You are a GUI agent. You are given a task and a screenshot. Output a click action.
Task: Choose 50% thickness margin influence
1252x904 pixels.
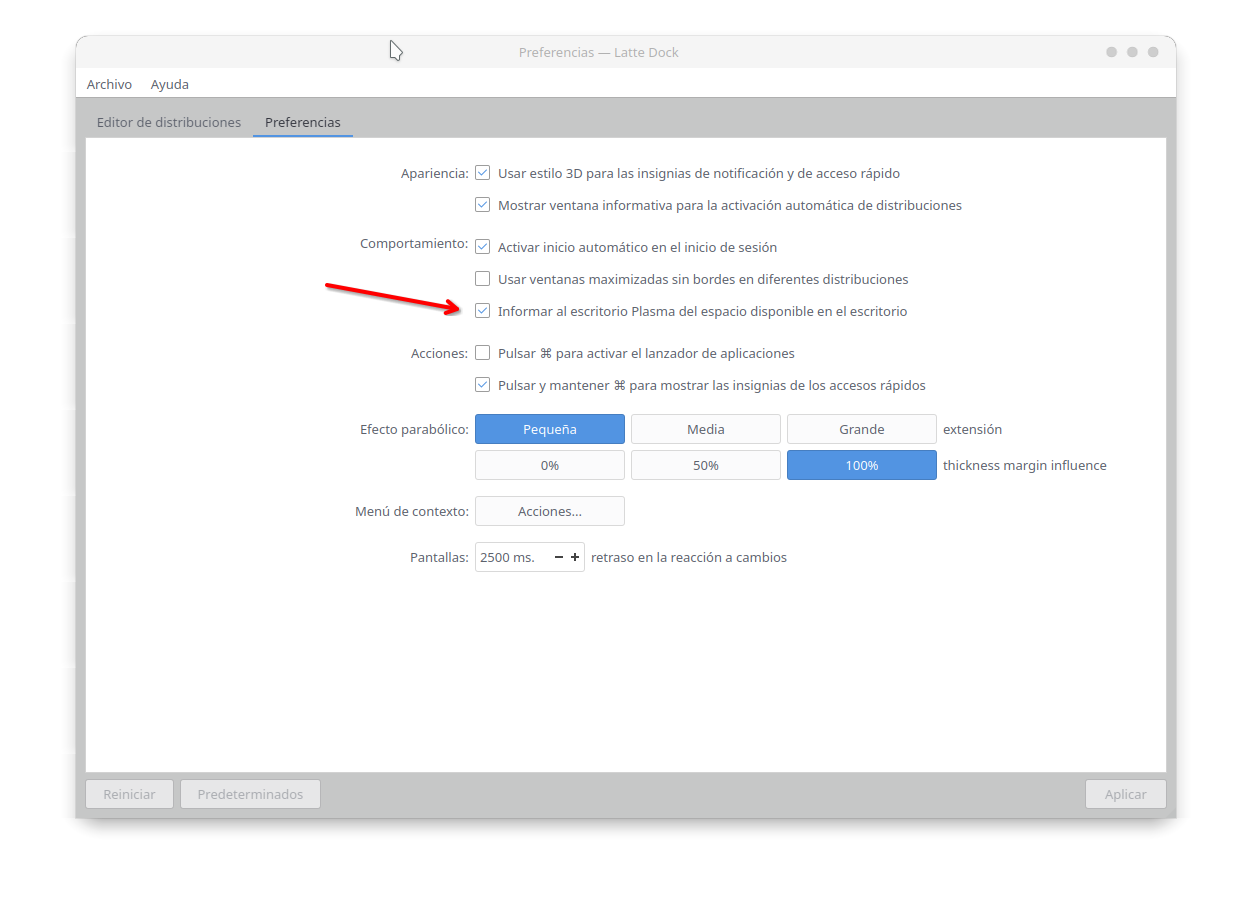(706, 465)
